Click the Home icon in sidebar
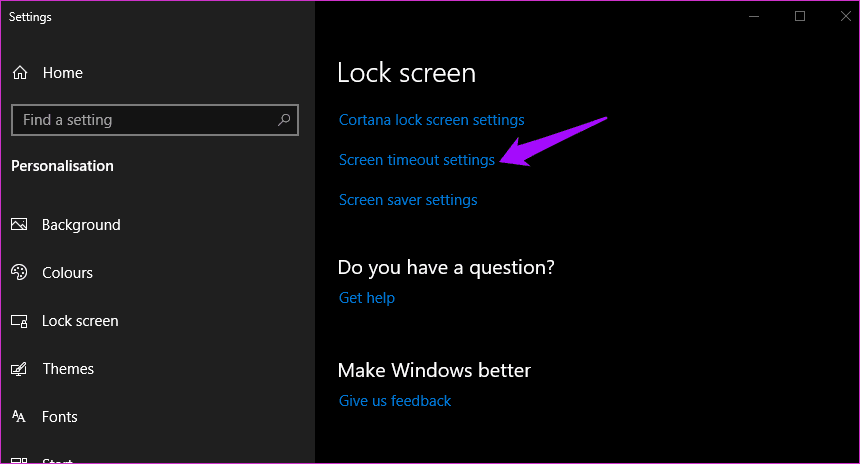Image resolution: width=860 pixels, height=464 pixels. click(19, 73)
